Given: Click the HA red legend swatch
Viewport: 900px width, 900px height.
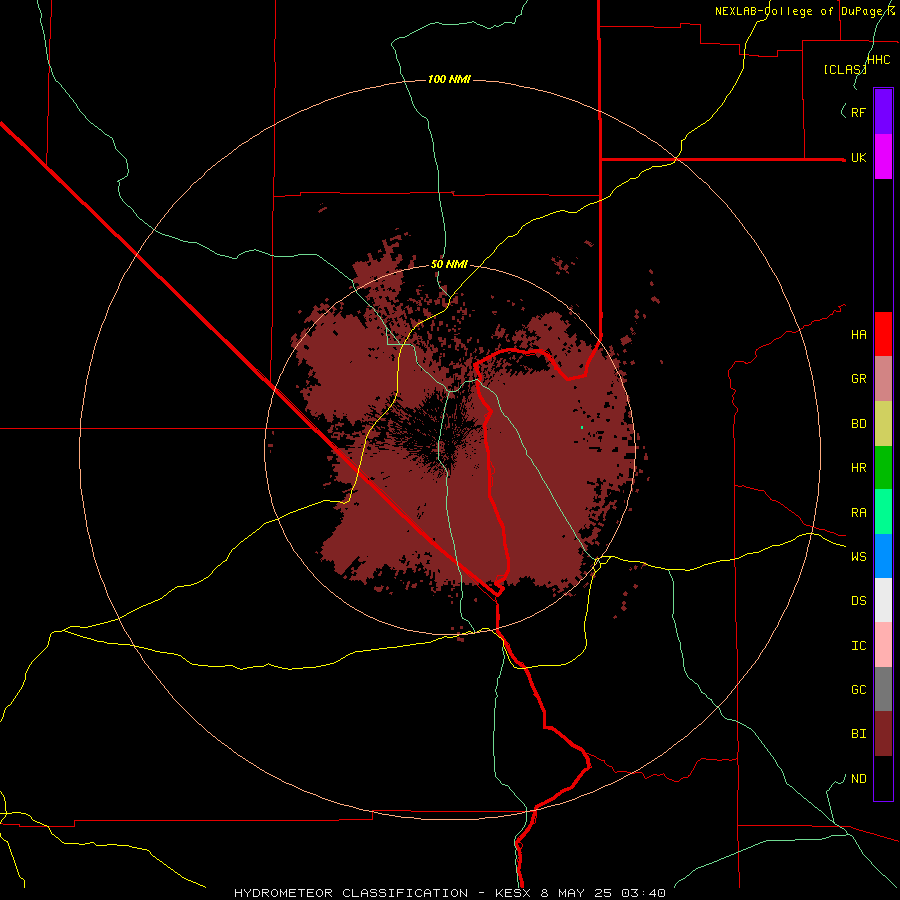Looking at the screenshot, I should [x=883, y=334].
